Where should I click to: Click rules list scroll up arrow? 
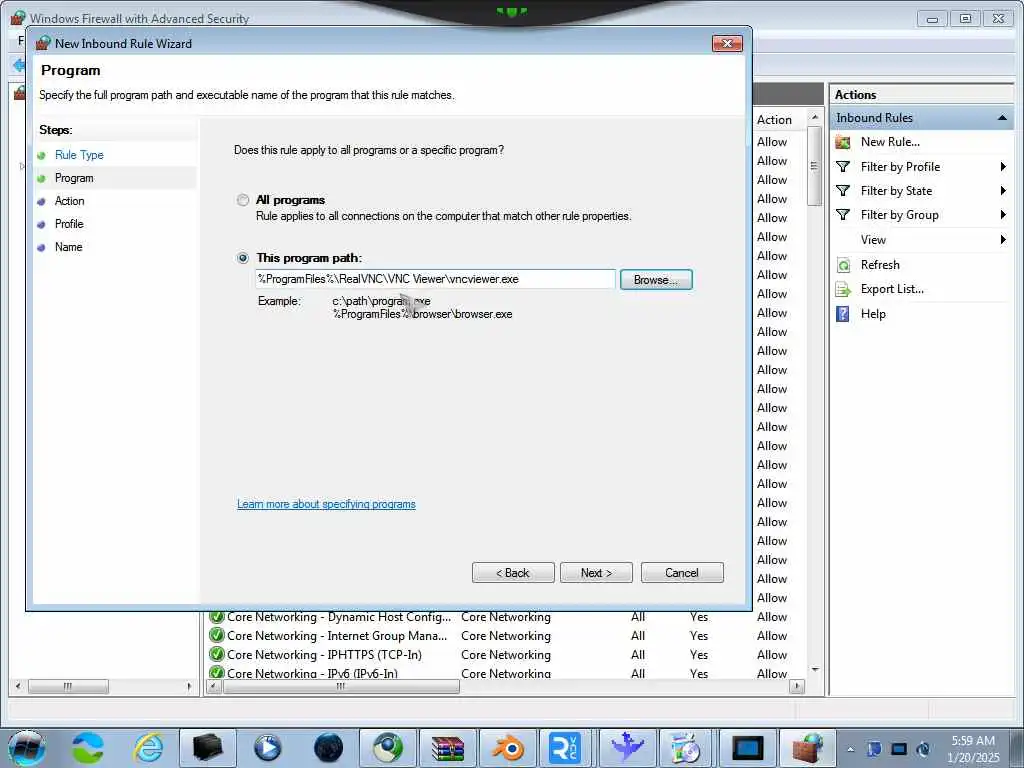coord(814,118)
